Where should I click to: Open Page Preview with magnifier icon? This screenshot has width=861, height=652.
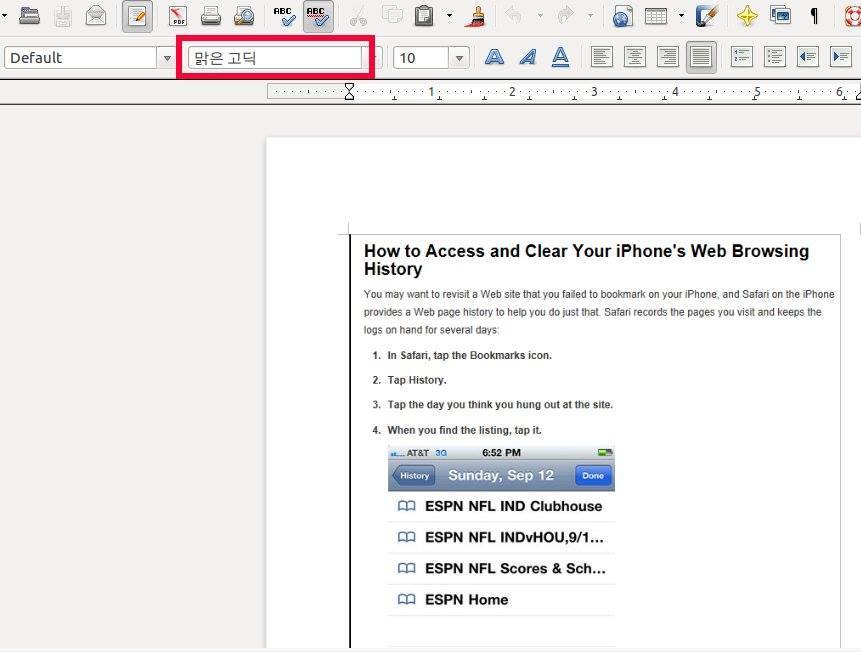tap(244, 16)
